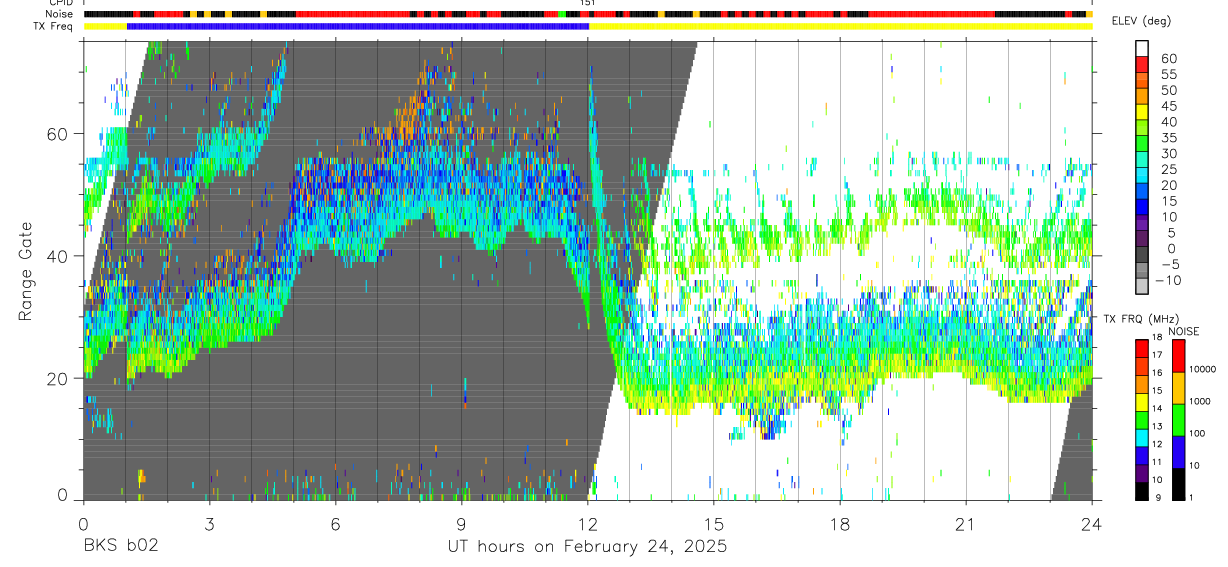Image resolution: width=1228 pixels, height=567 pixels.
Task: Pick the black bottom segment of NOISE bar
Action: [x=1178, y=483]
